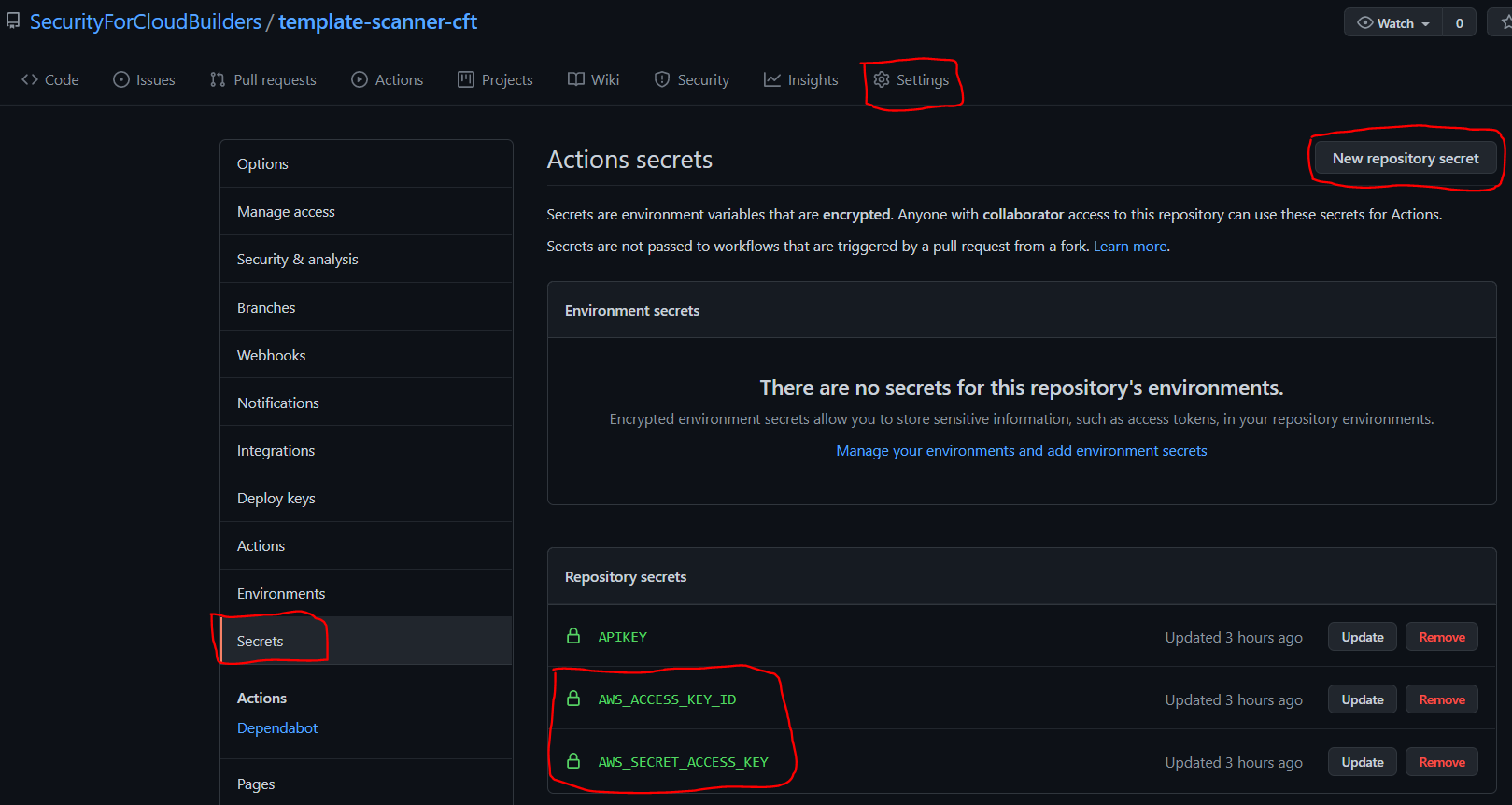Go to the Pull requests tab
The height and width of the screenshot is (805, 1512).
point(263,79)
